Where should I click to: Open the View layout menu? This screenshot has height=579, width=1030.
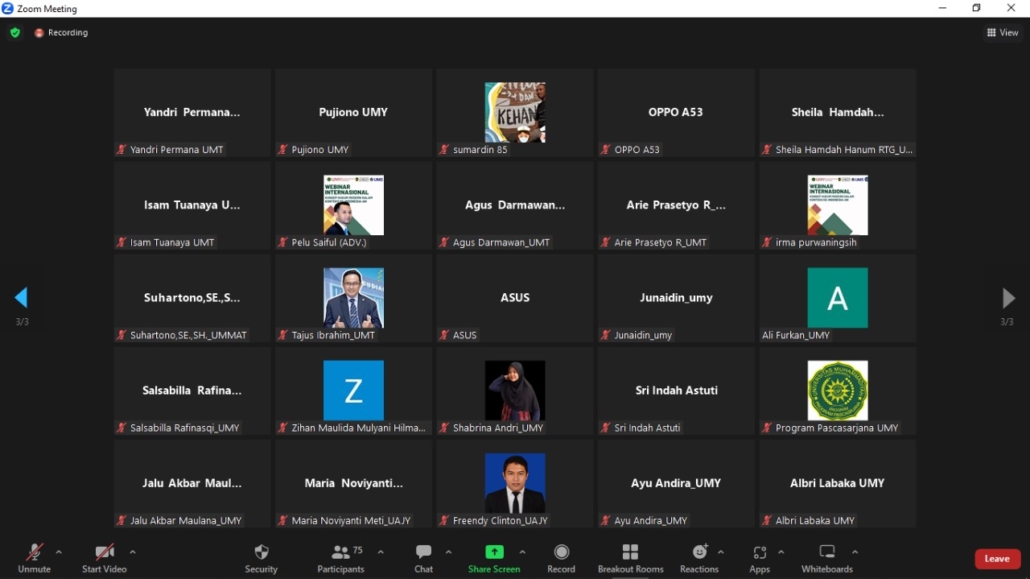[x=1003, y=33]
